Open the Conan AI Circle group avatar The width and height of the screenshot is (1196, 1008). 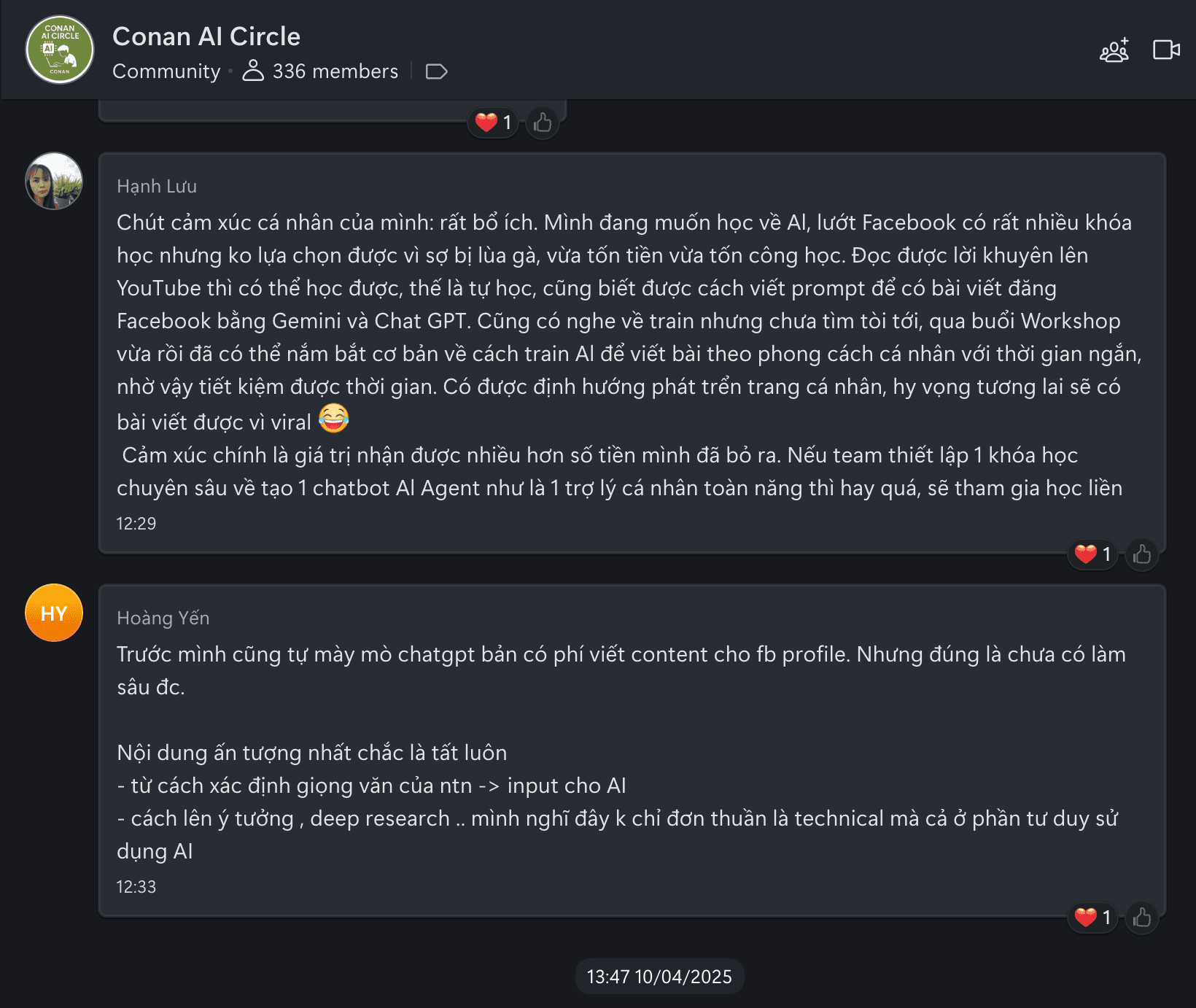(x=60, y=50)
